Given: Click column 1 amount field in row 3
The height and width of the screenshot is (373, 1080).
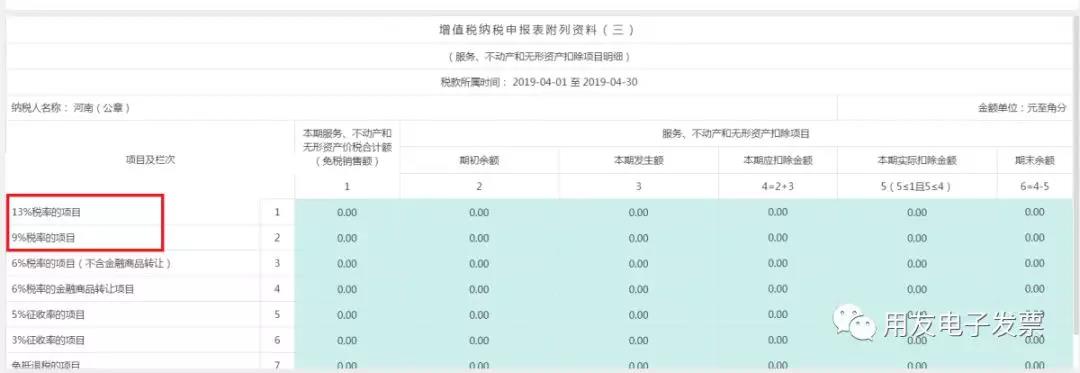Looking at the screenshot, I should pyautogui.click(x=347, y=264).
